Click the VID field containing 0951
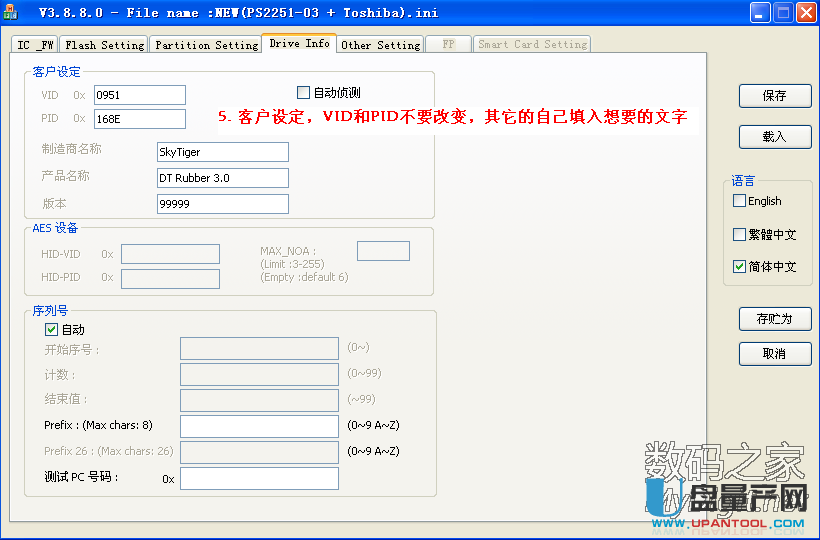 pos(140,95)
